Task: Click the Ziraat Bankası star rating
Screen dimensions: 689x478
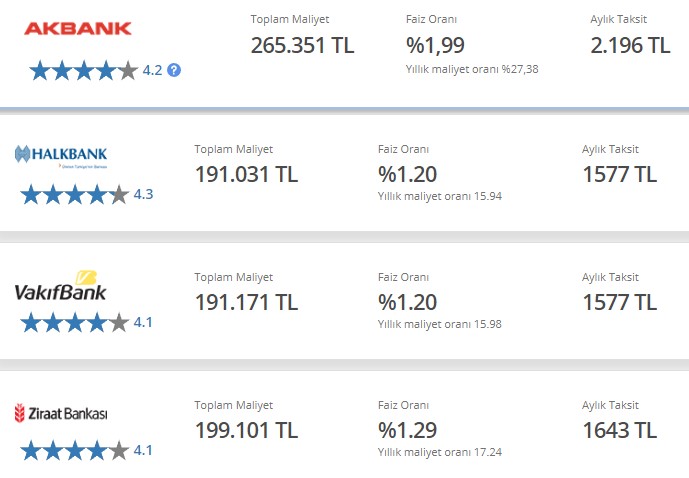Action: (x=75, y=450)
